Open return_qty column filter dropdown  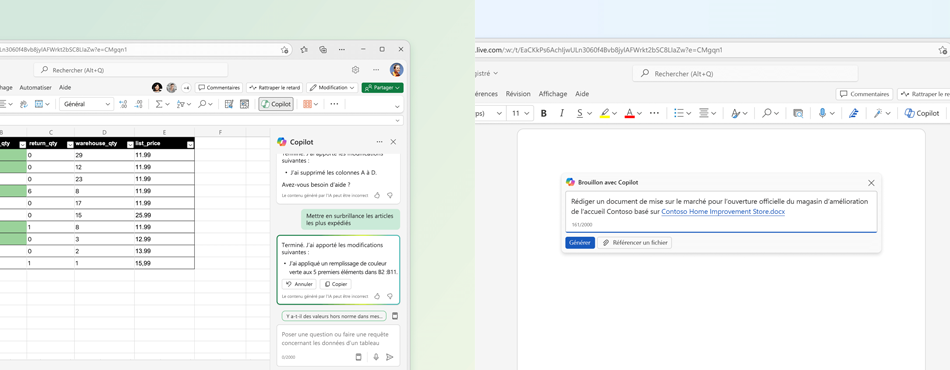coord(70,144)
